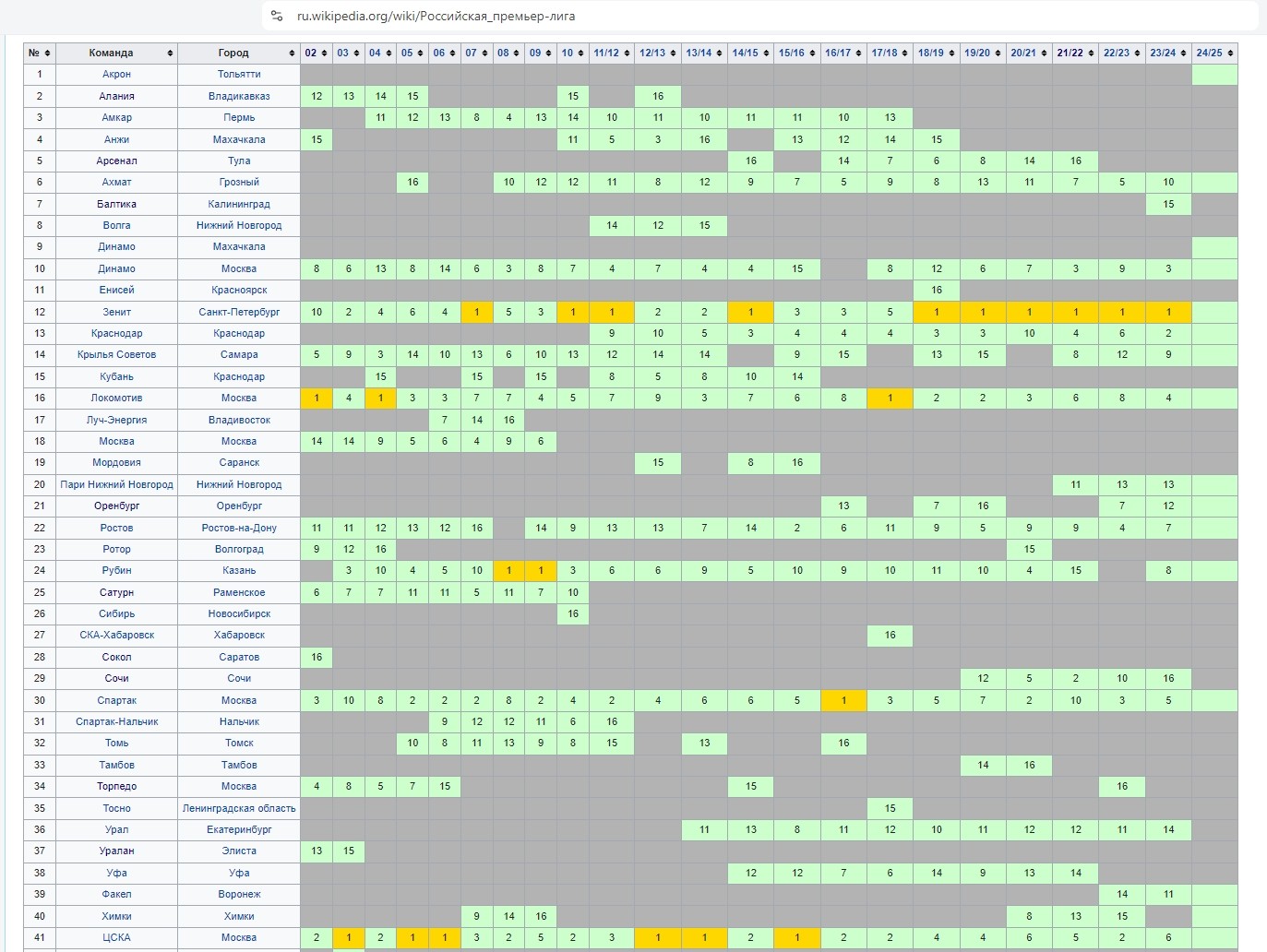The width and height of the screenshot is (1267, 952).
Task: Sort by Команда column sort arrows
Action: (170, 53)
